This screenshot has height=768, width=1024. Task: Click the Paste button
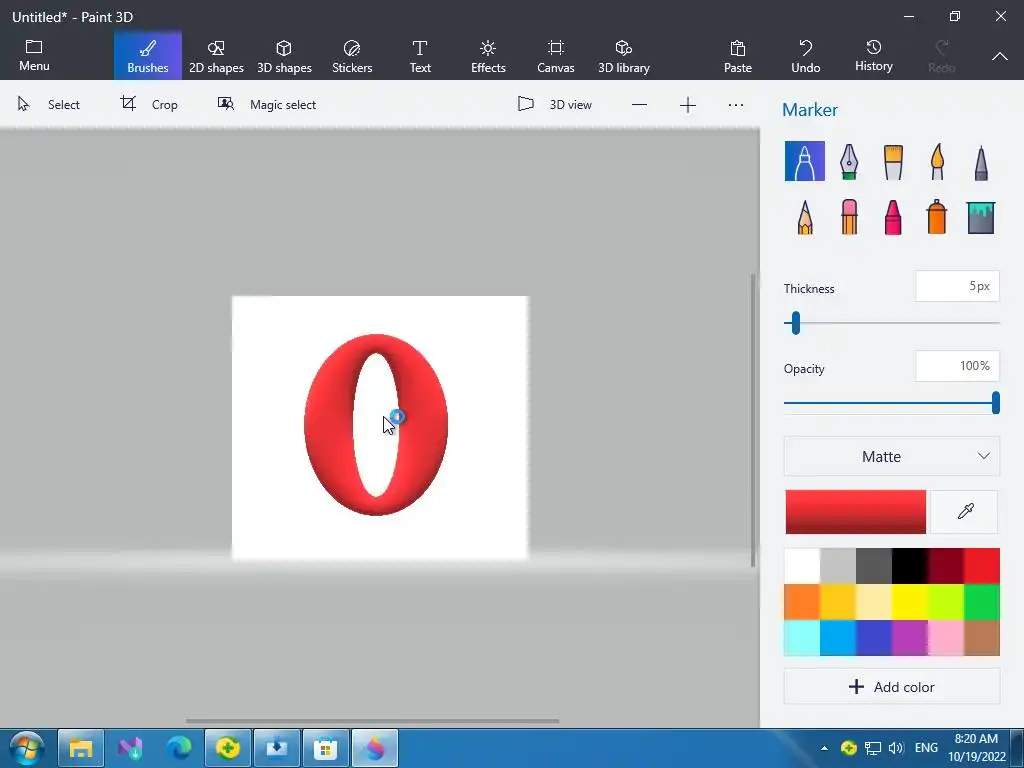(x=737, y=56)
